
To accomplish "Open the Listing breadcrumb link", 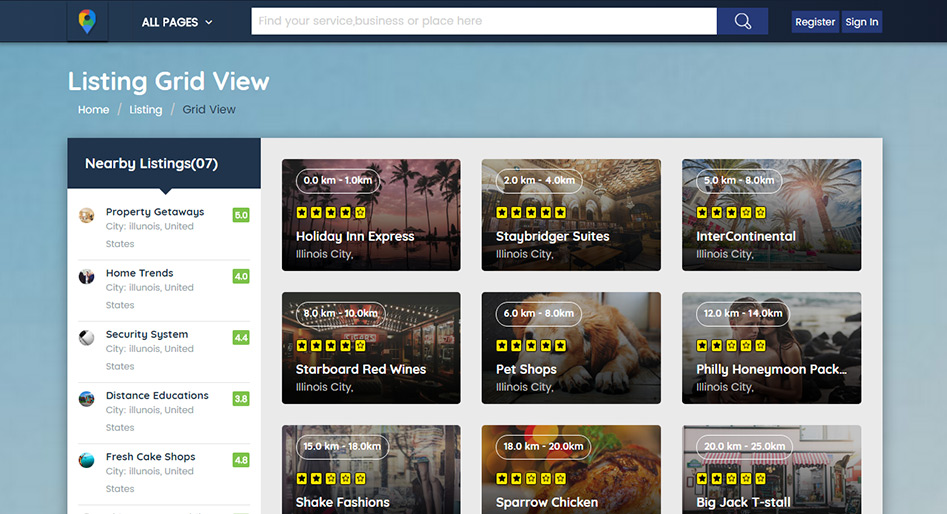I will point(146,109).
